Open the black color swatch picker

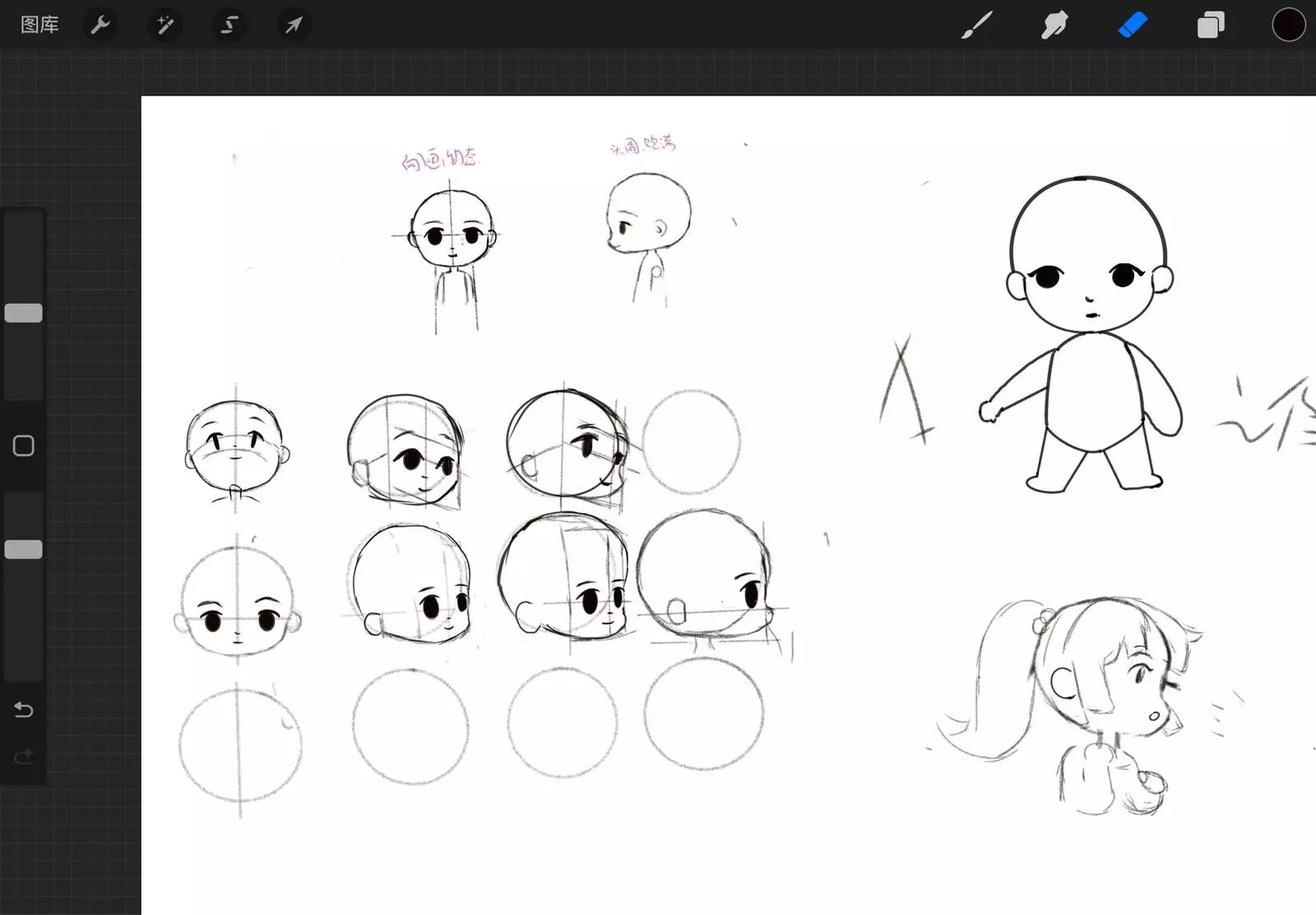[1288, 25]
